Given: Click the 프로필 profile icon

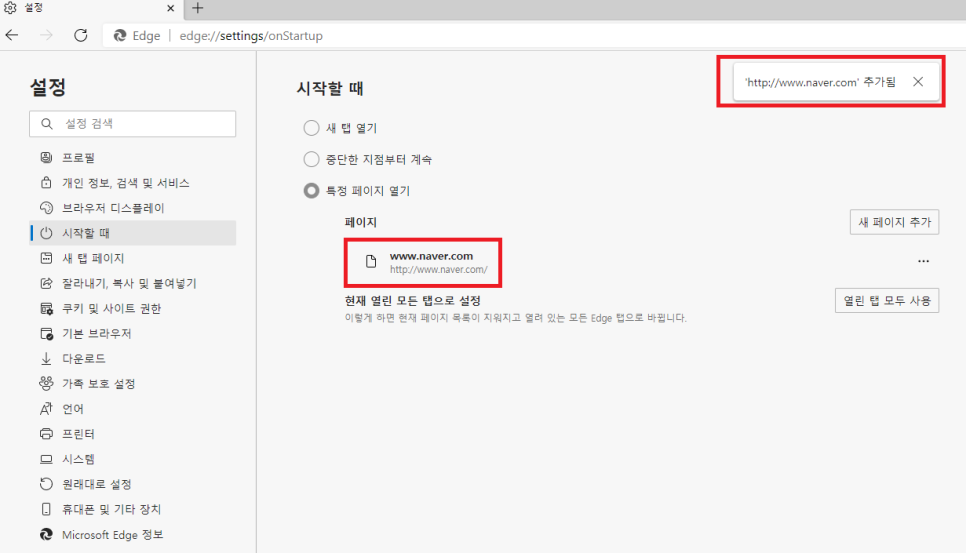Looking at the screenshot, I should point(46,158).
